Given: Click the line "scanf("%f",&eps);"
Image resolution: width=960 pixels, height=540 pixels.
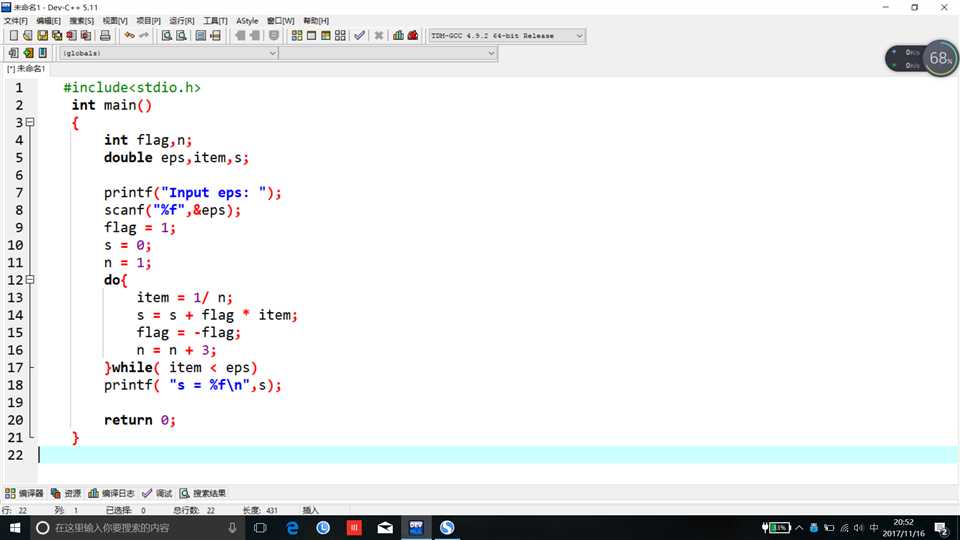Looking at the screenshot, I should pos(173,210).
